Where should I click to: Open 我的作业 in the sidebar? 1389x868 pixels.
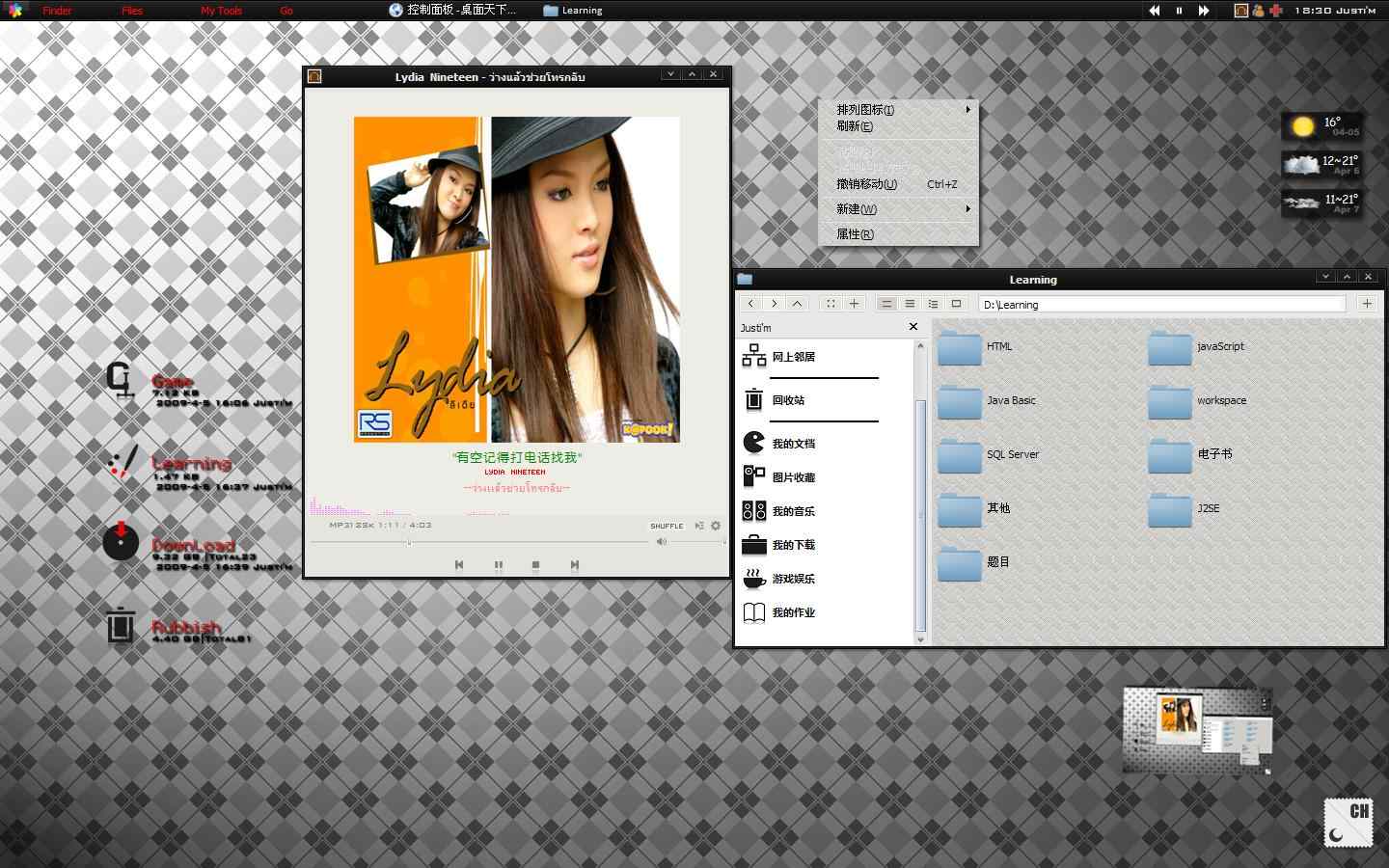click(779, 612)
